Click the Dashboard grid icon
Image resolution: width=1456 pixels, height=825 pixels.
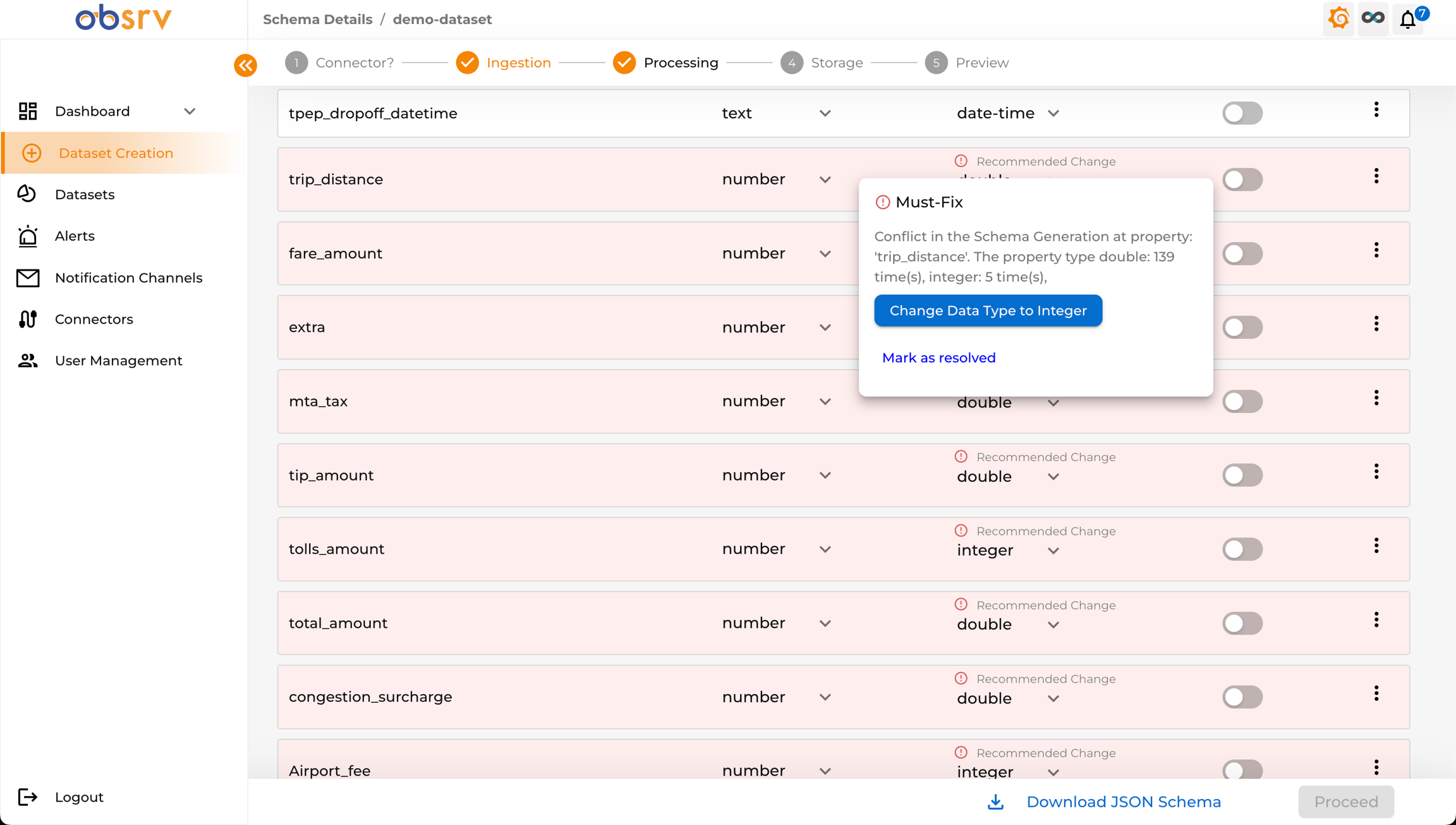pos(28,111)
